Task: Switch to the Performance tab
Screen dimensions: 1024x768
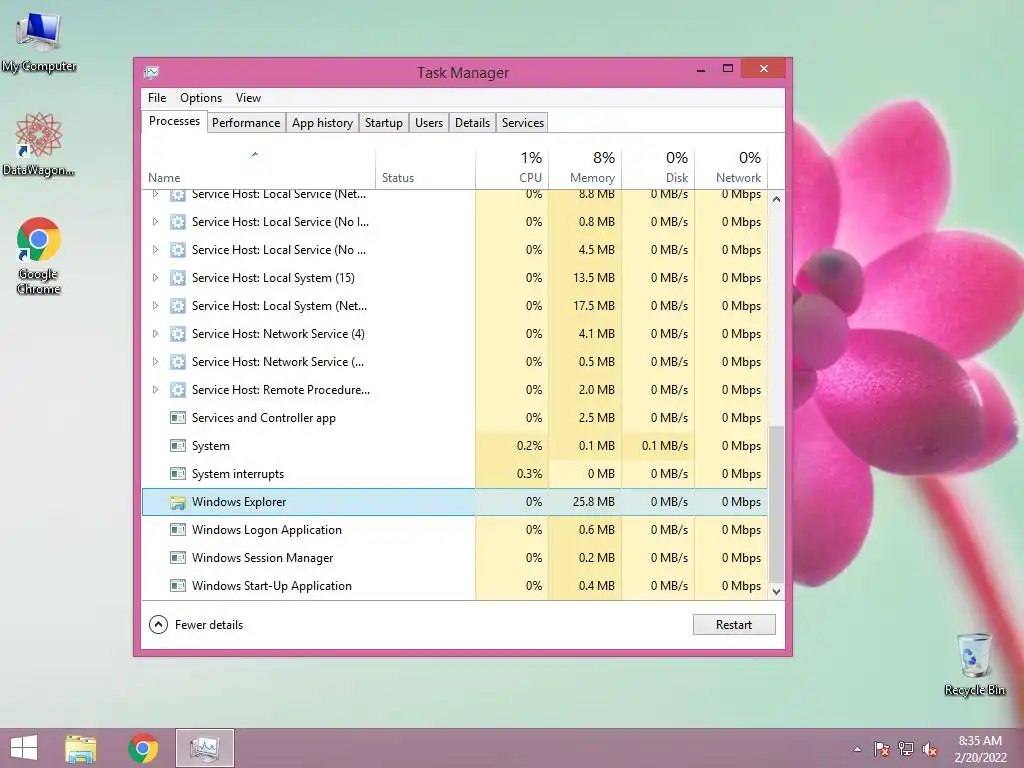Action: coord(246,123)
